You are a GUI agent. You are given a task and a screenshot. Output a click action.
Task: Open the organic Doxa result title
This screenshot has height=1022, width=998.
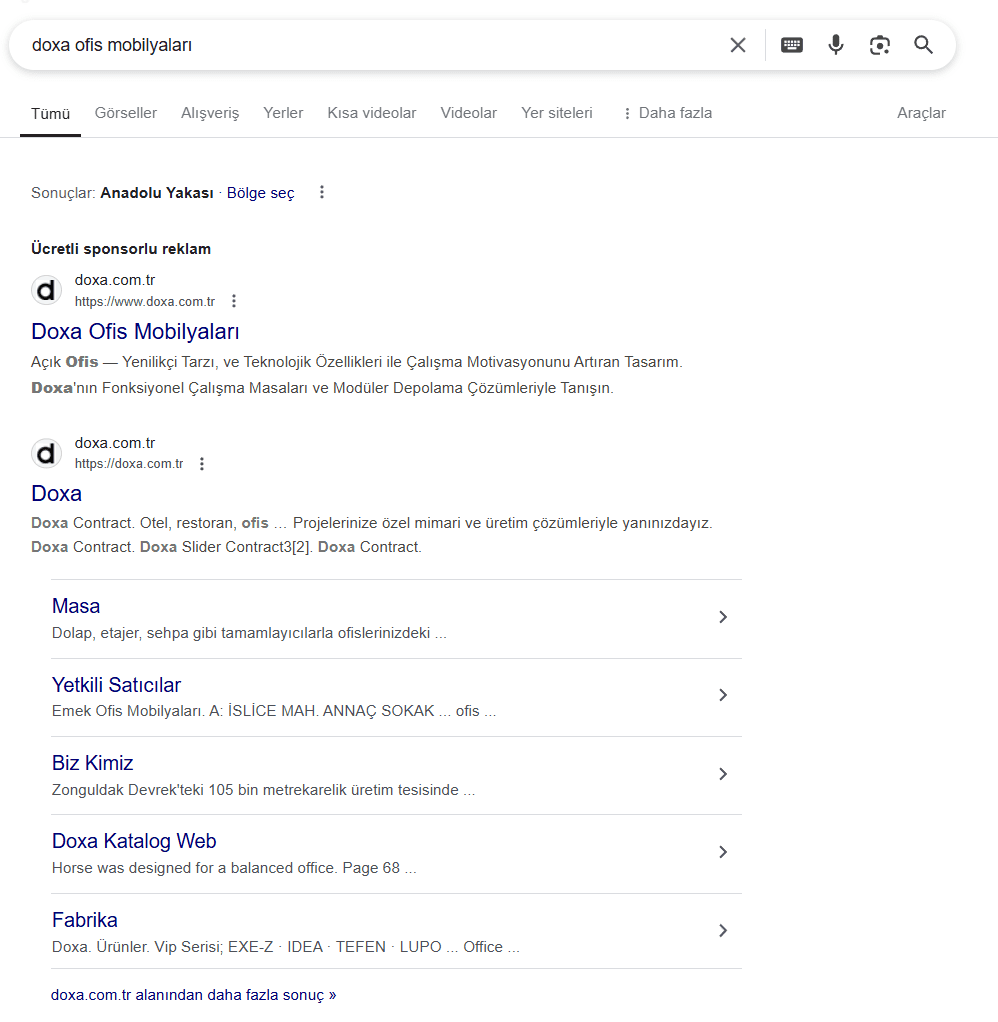tap(56, 493)
